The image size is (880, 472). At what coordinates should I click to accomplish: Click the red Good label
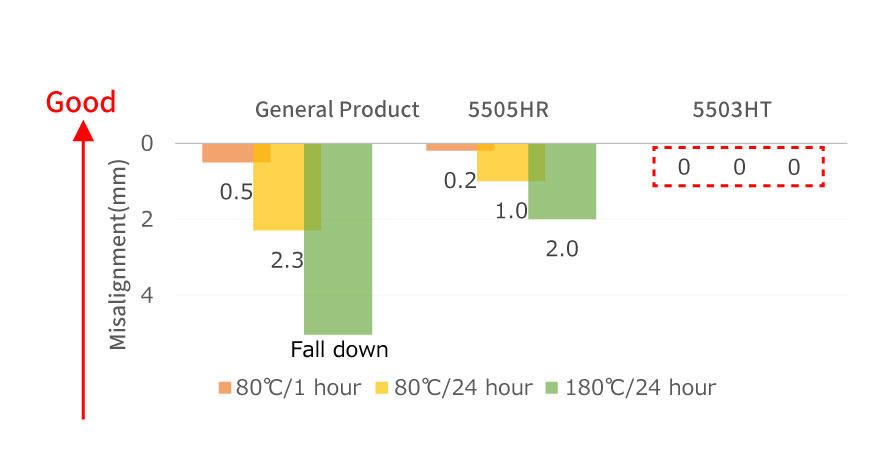81,102
